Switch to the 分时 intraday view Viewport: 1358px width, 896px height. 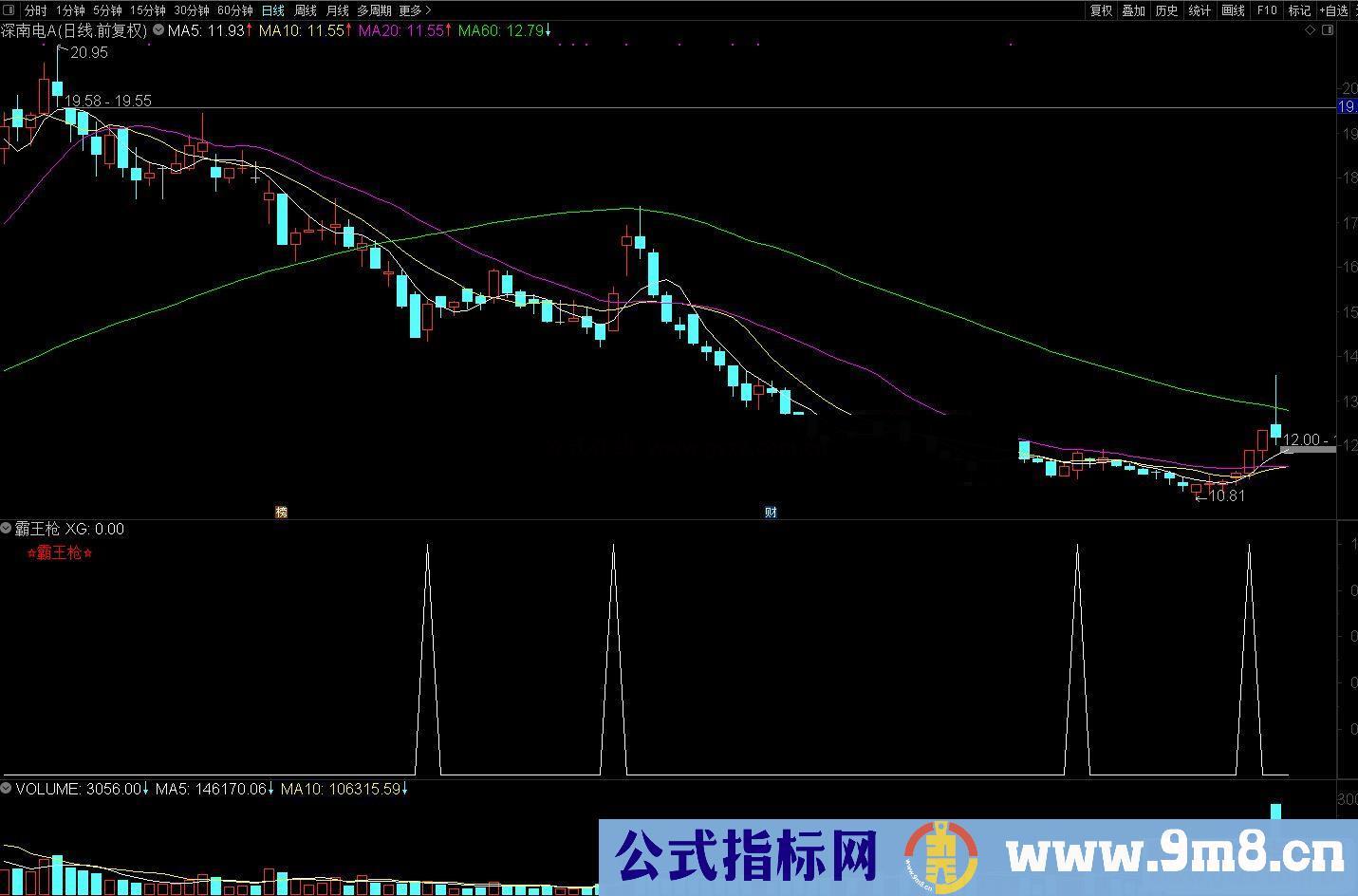(x=34, y=10)
